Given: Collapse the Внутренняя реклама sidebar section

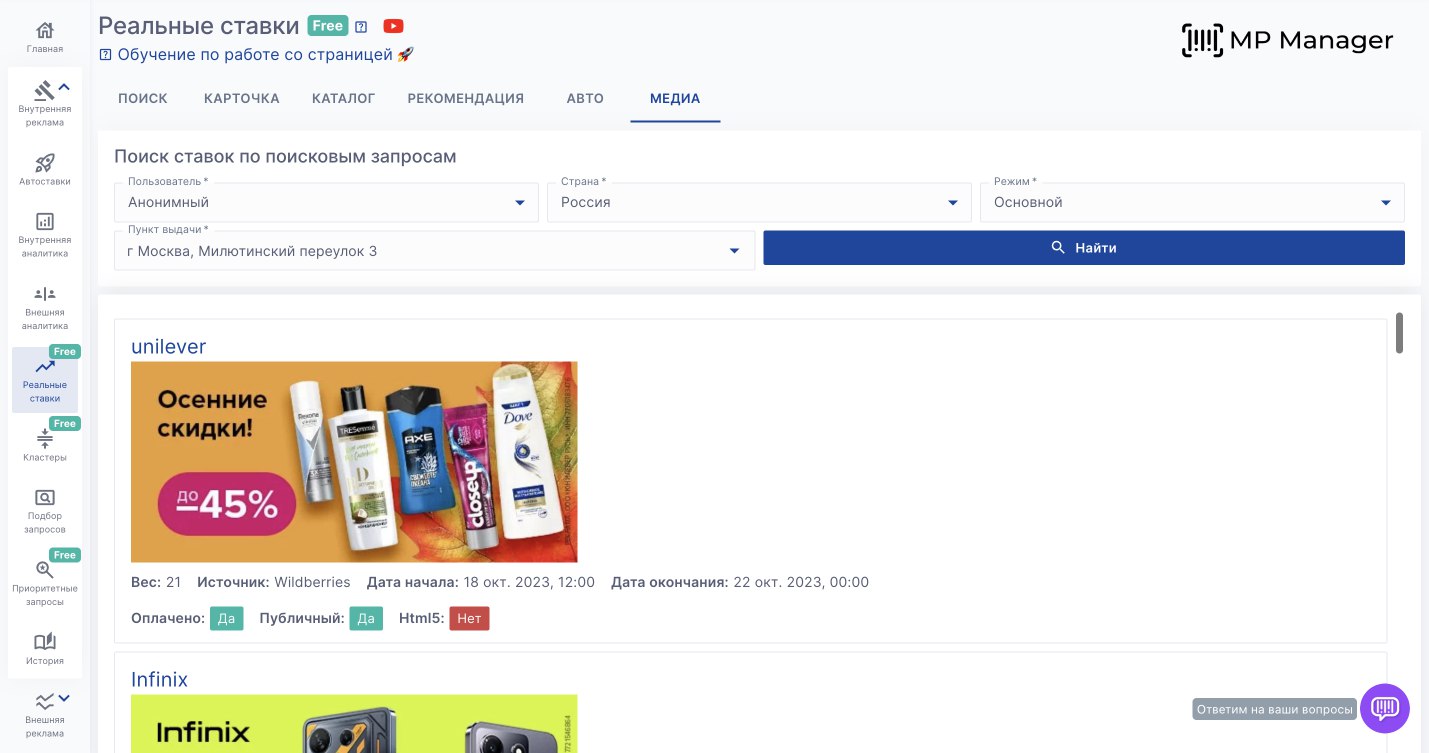Looking at the screenshot, I should [64, 88].
